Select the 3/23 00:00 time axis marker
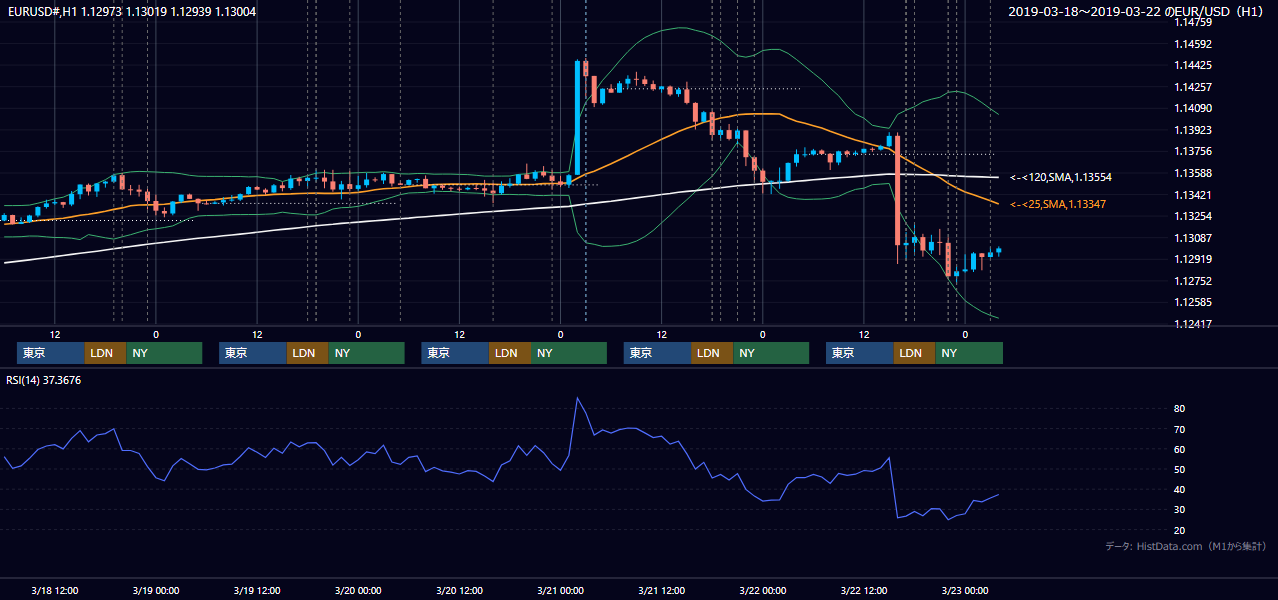This screenshot has height=600, width=1278. click(964, 590)
